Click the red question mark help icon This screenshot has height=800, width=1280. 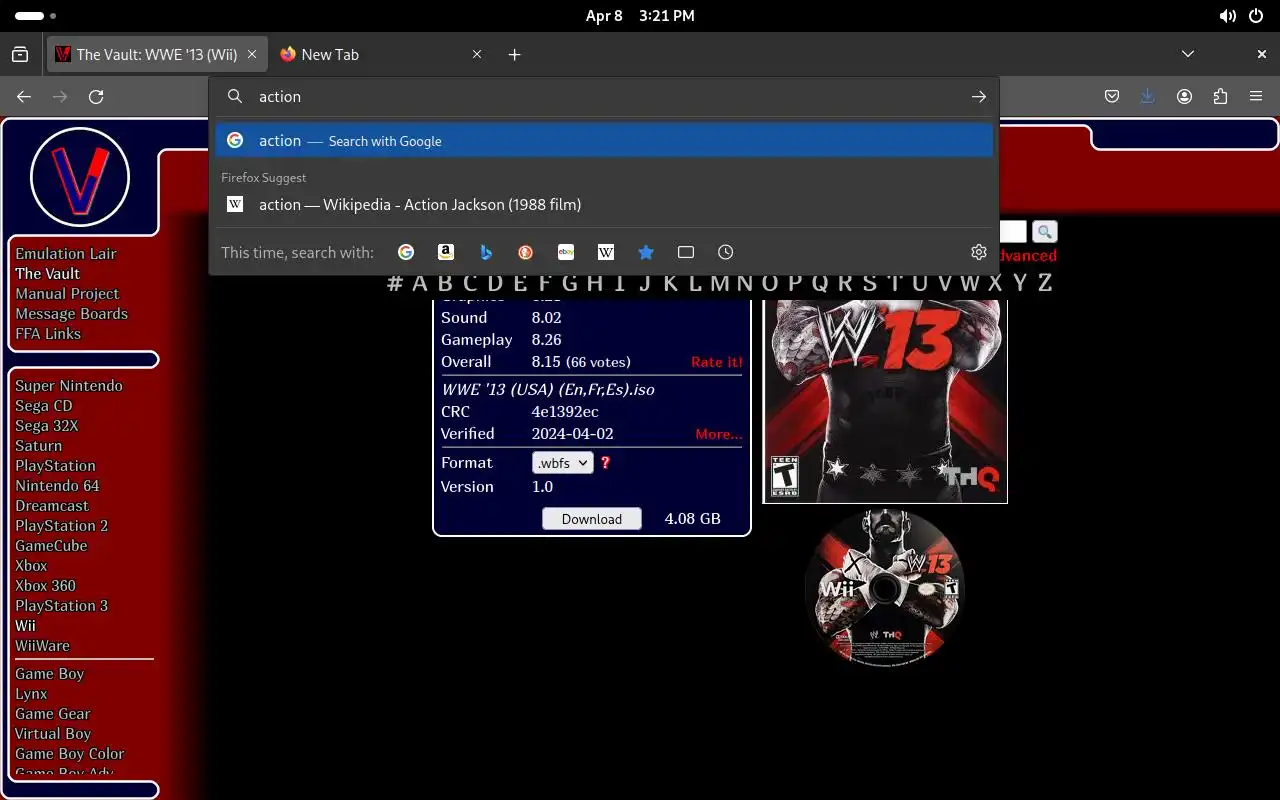605,463
